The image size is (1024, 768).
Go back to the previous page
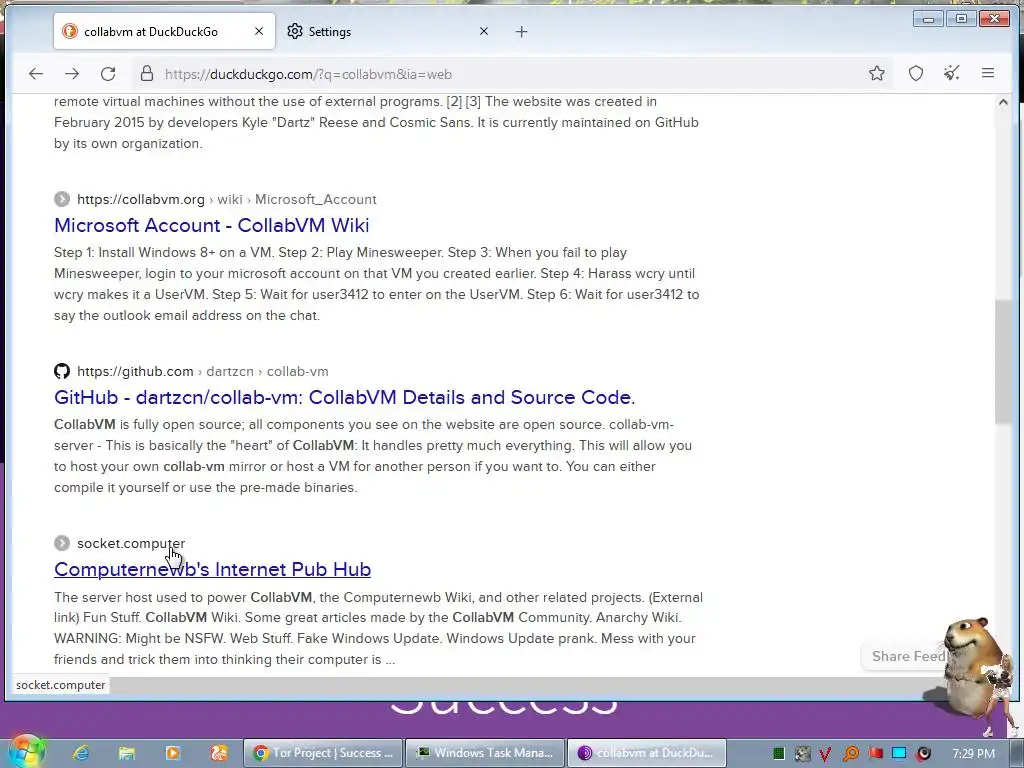coord(36,74)
